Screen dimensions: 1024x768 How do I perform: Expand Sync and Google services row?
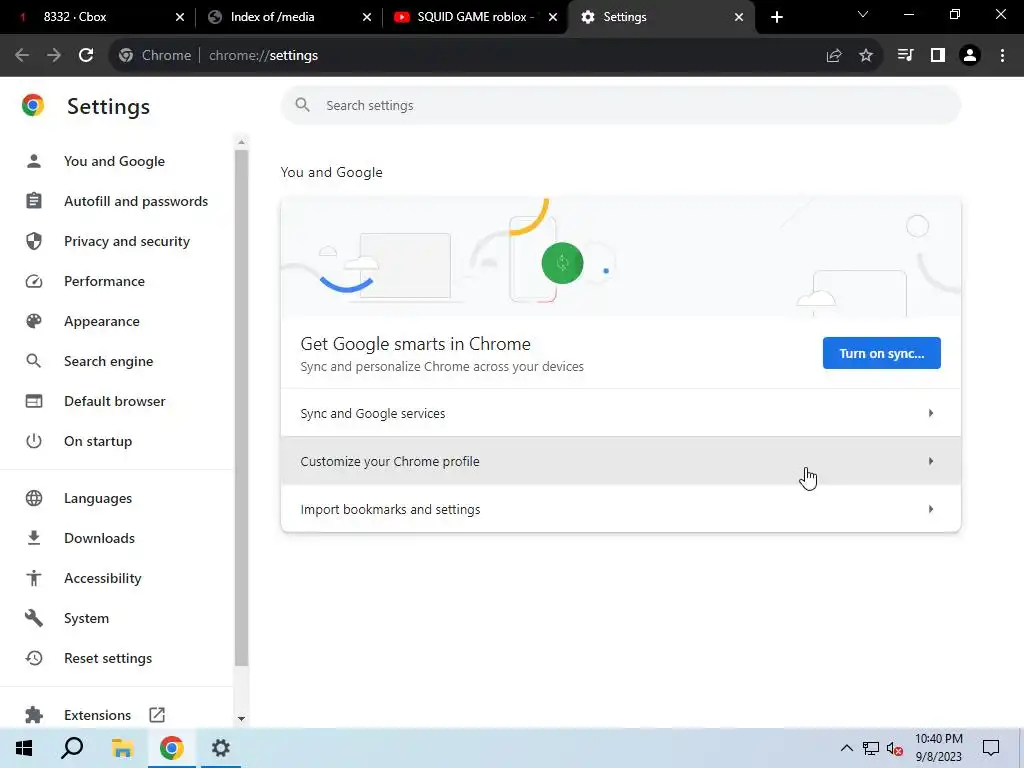pos(620,413)
